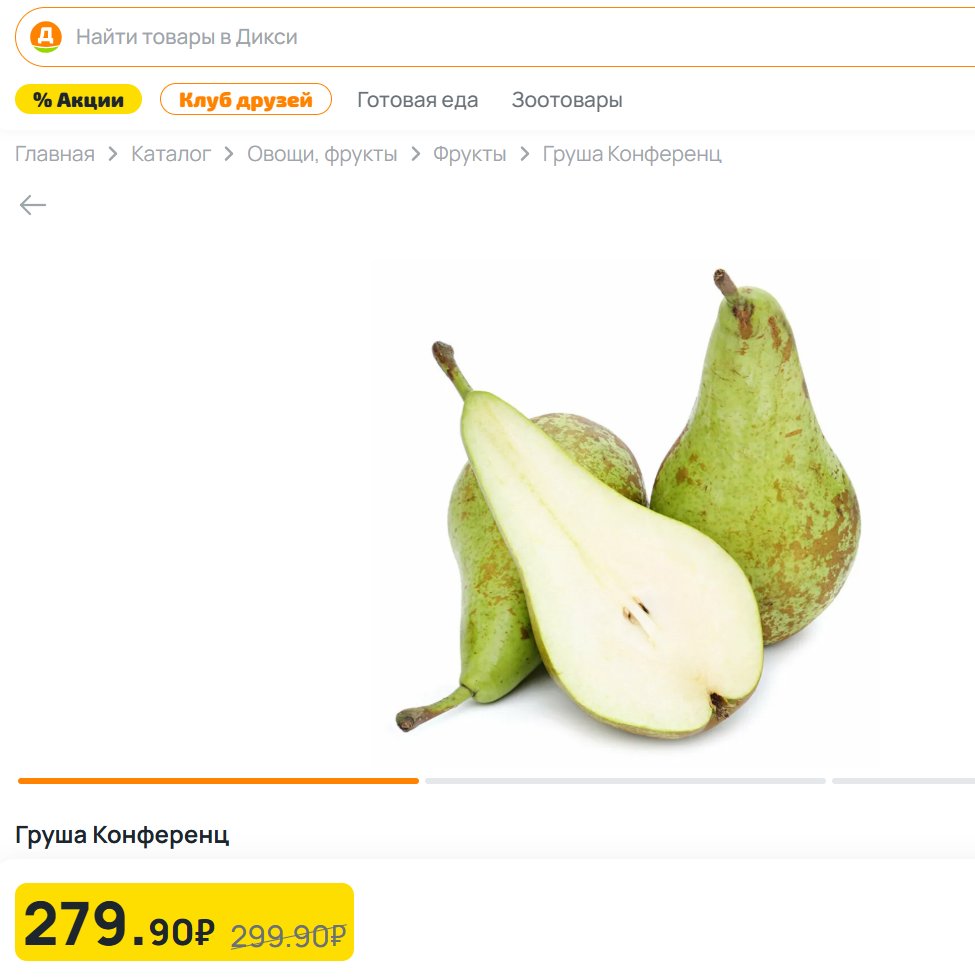The width and height of the screenshot is (975, 977).
Task: Open the Зоотовары menu item
Action: pyautogui.click(x=567, y=100)
